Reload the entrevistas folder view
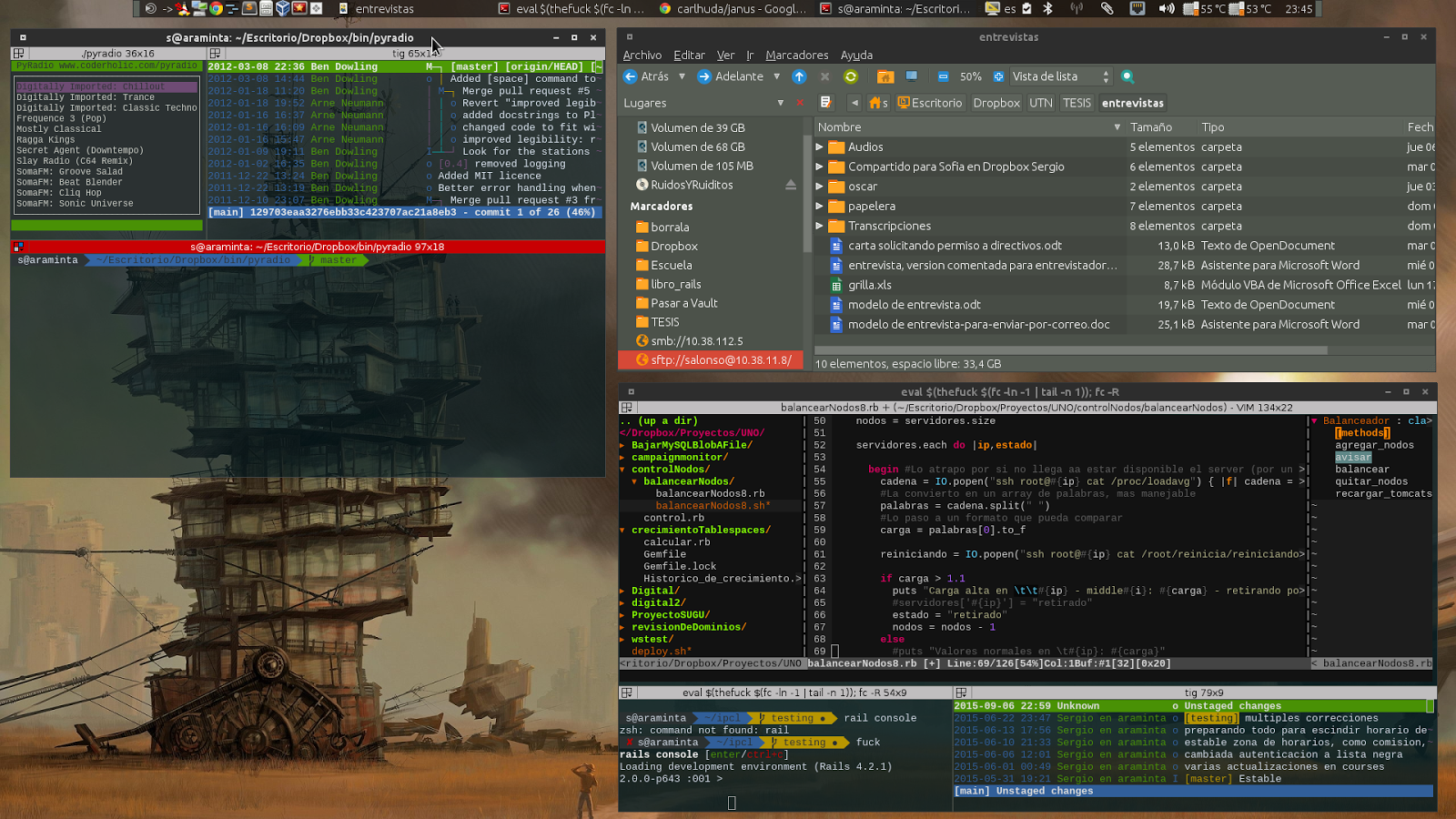Image resolution: width=1456 pixels, height=819 pixels. point(851,76)
